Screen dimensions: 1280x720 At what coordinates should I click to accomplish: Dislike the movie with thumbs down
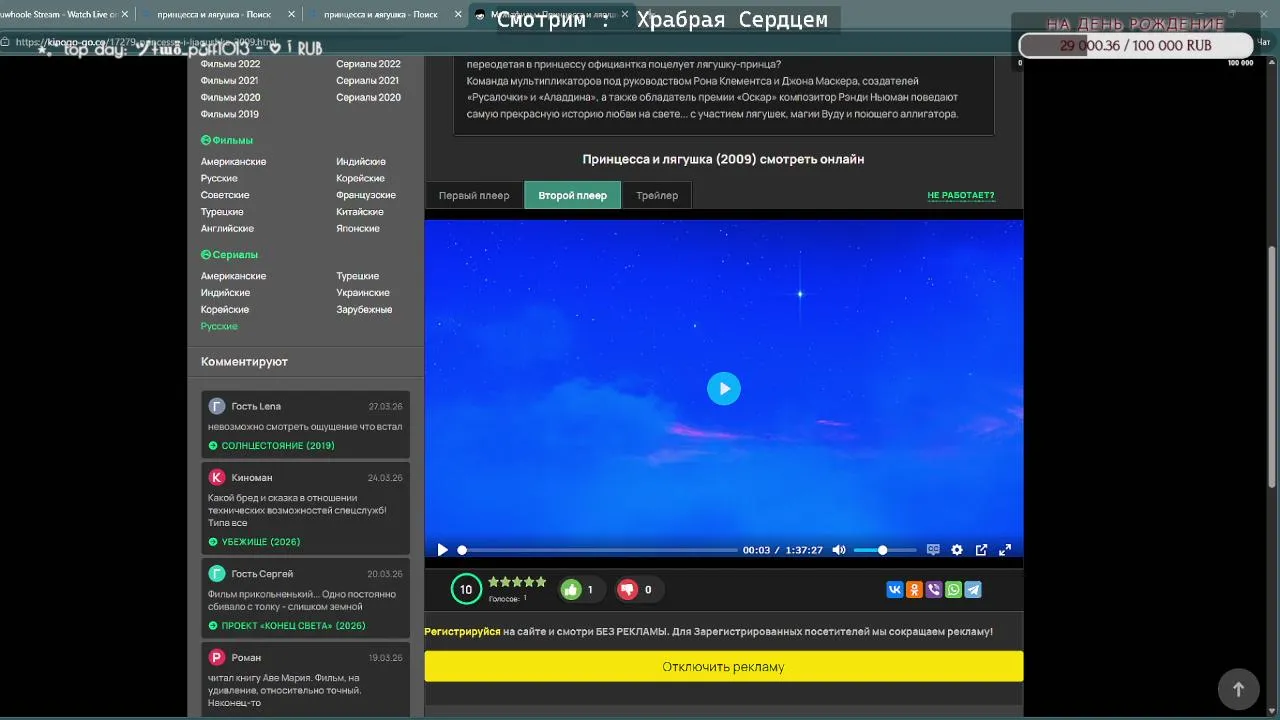click(x=628, y=590)
